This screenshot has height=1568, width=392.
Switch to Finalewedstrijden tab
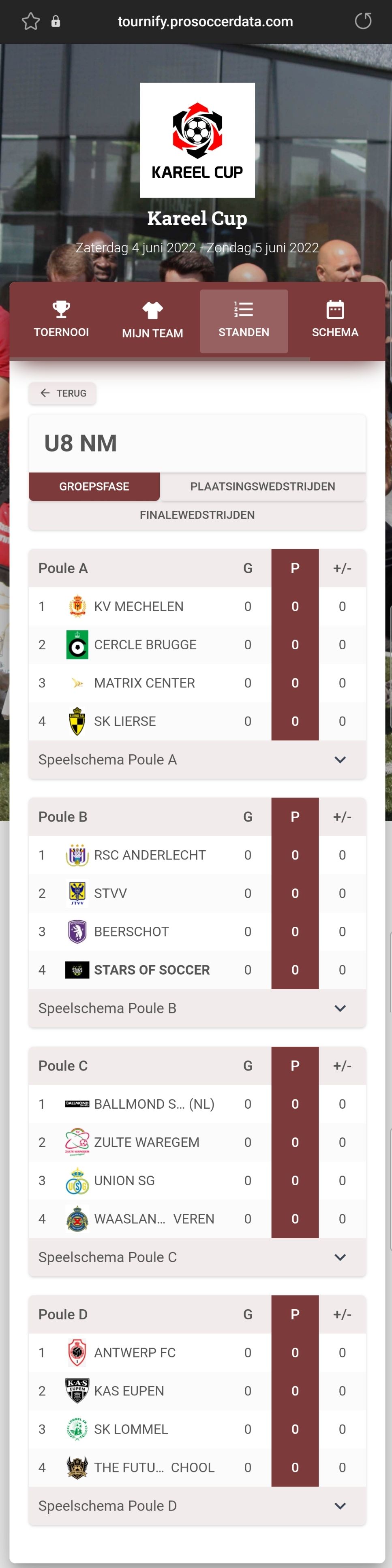tap(197, 515)
